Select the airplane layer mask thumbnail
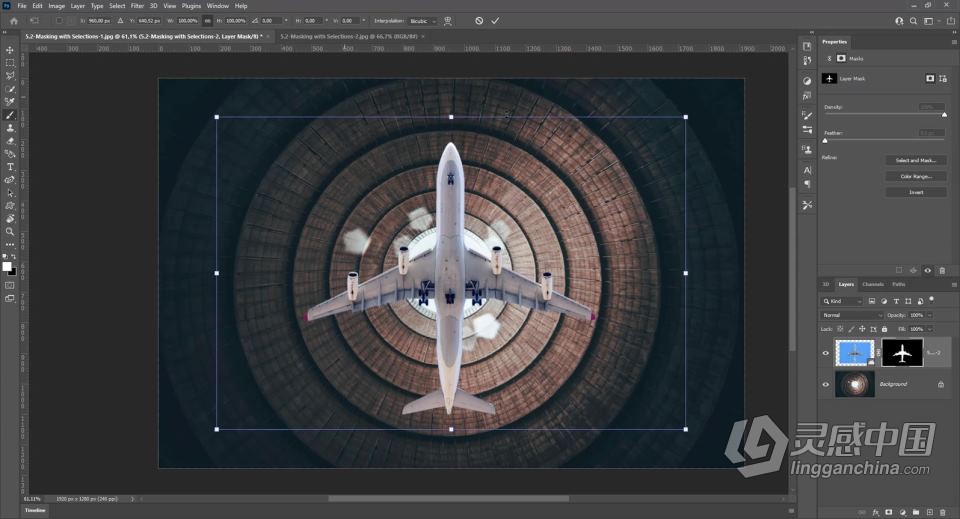The image size is (960, 519). 902,353
